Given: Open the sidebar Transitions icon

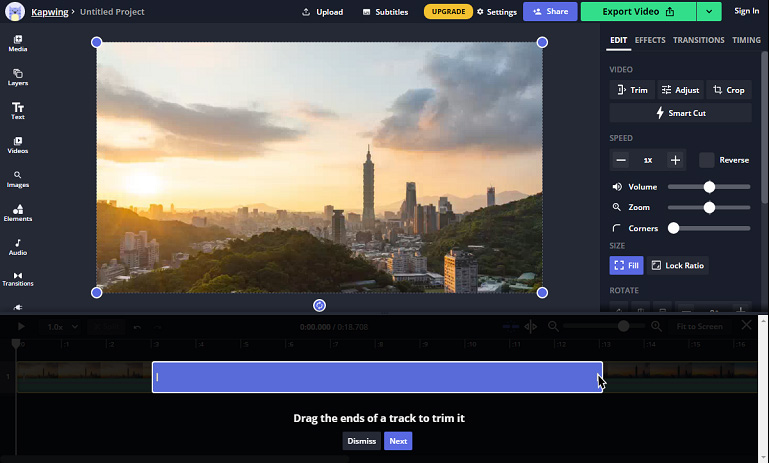Looking at the screenshot, I should click(x=18, y=279).
